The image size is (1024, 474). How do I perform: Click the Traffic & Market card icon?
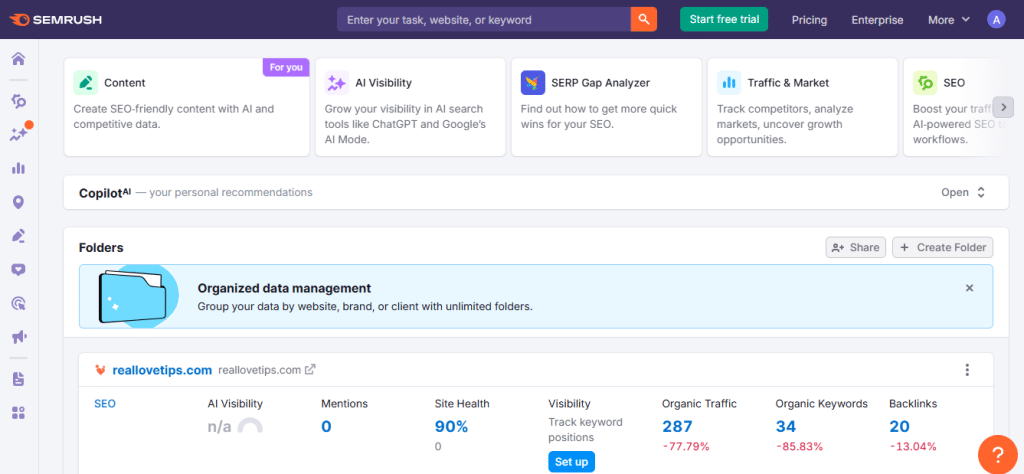pos(729,83)
